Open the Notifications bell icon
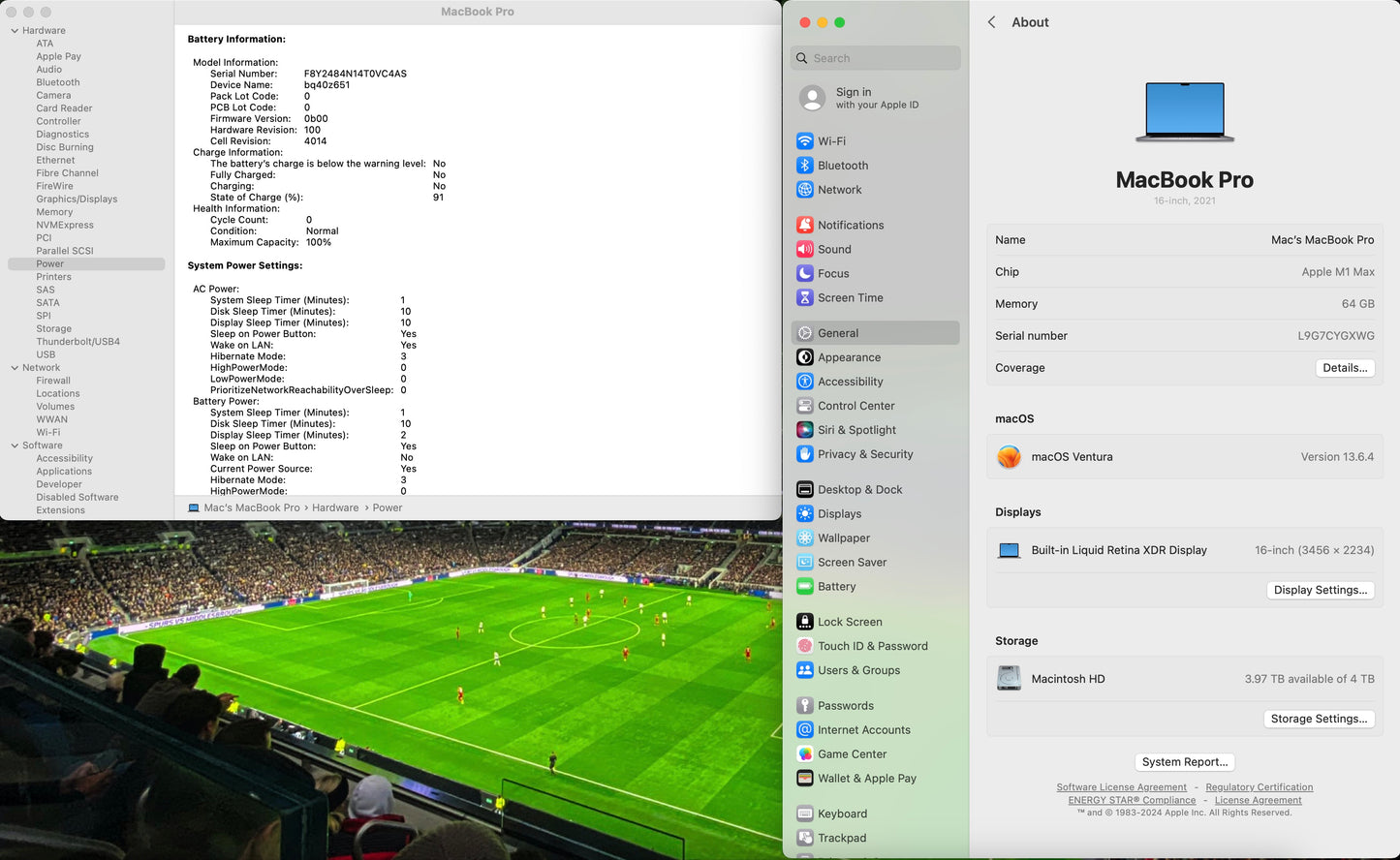This screenshot has height=860, width=1400. tap(804, 225)
